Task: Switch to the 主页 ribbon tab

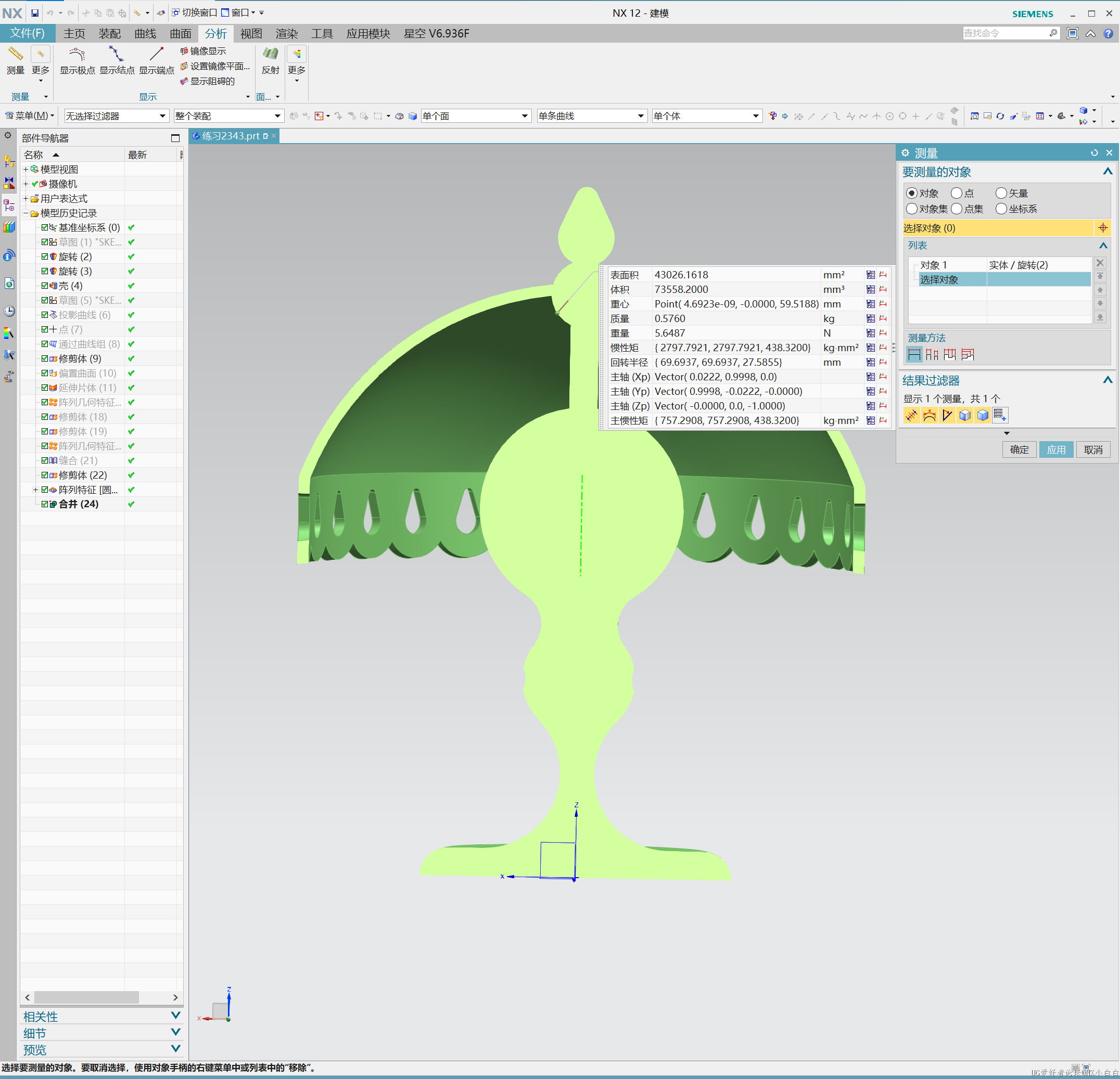Action: pos(74,34)
